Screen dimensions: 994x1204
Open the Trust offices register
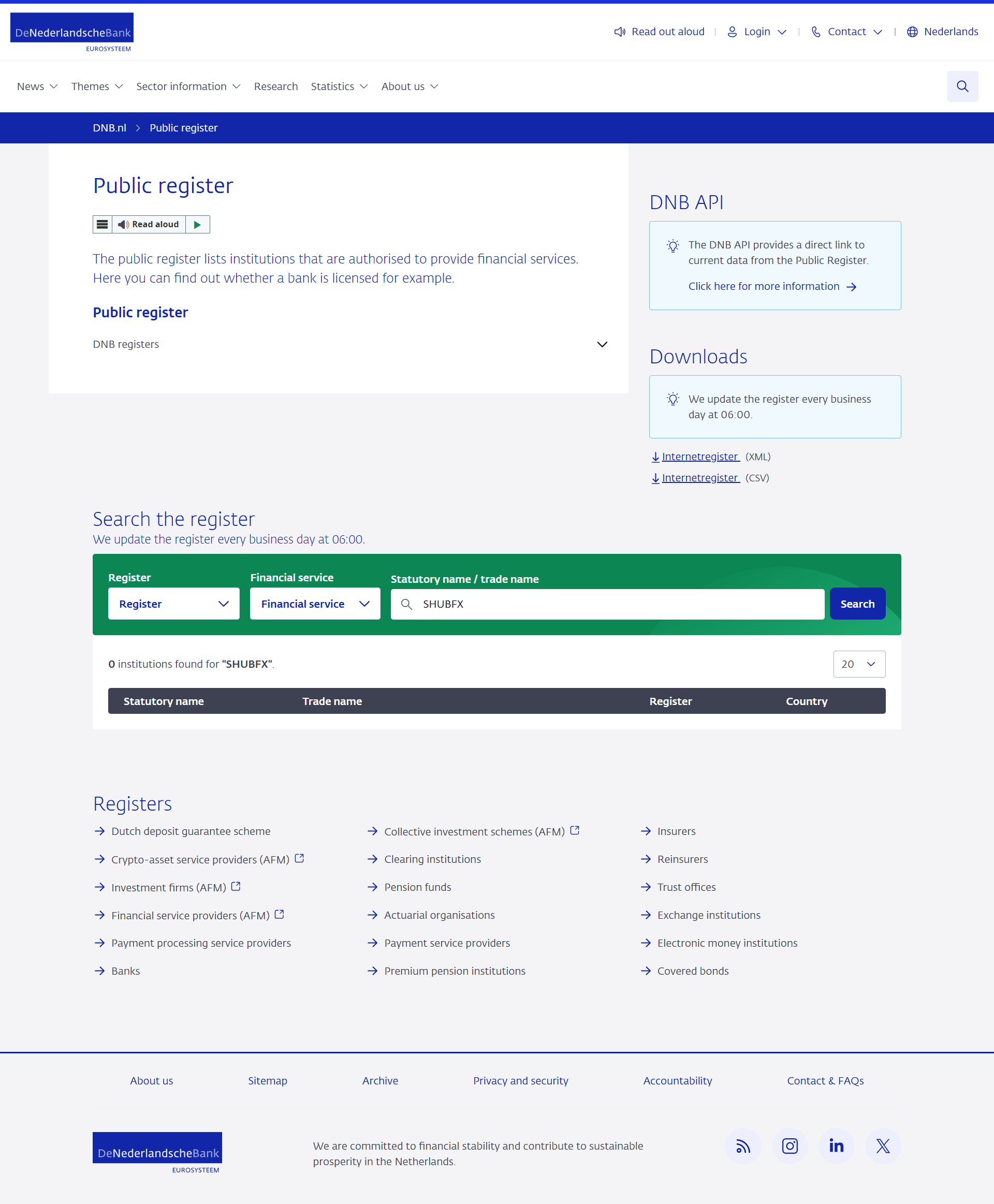pos(686,887)
